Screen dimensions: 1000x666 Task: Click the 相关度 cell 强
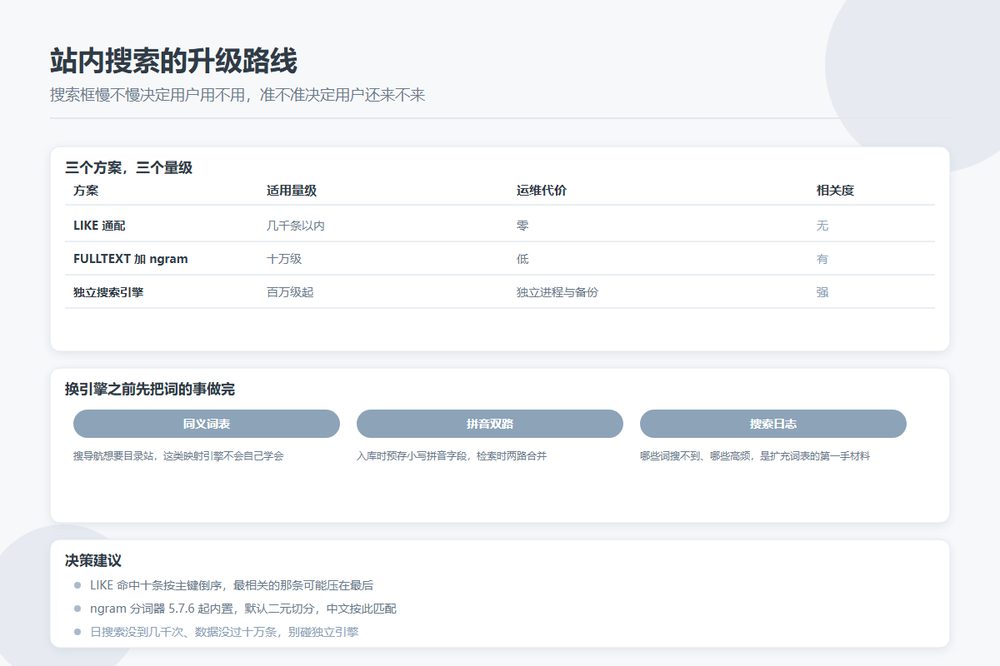coord(822,292)
